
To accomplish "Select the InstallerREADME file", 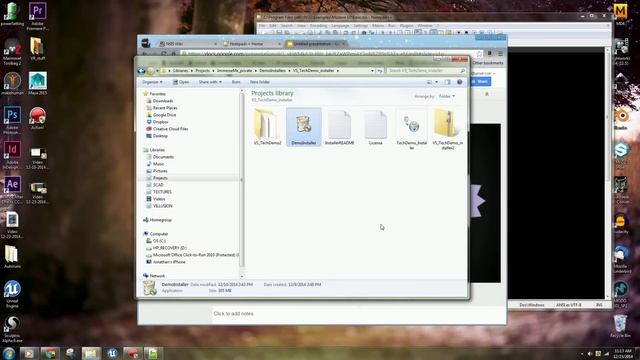I will pos(340,127).
